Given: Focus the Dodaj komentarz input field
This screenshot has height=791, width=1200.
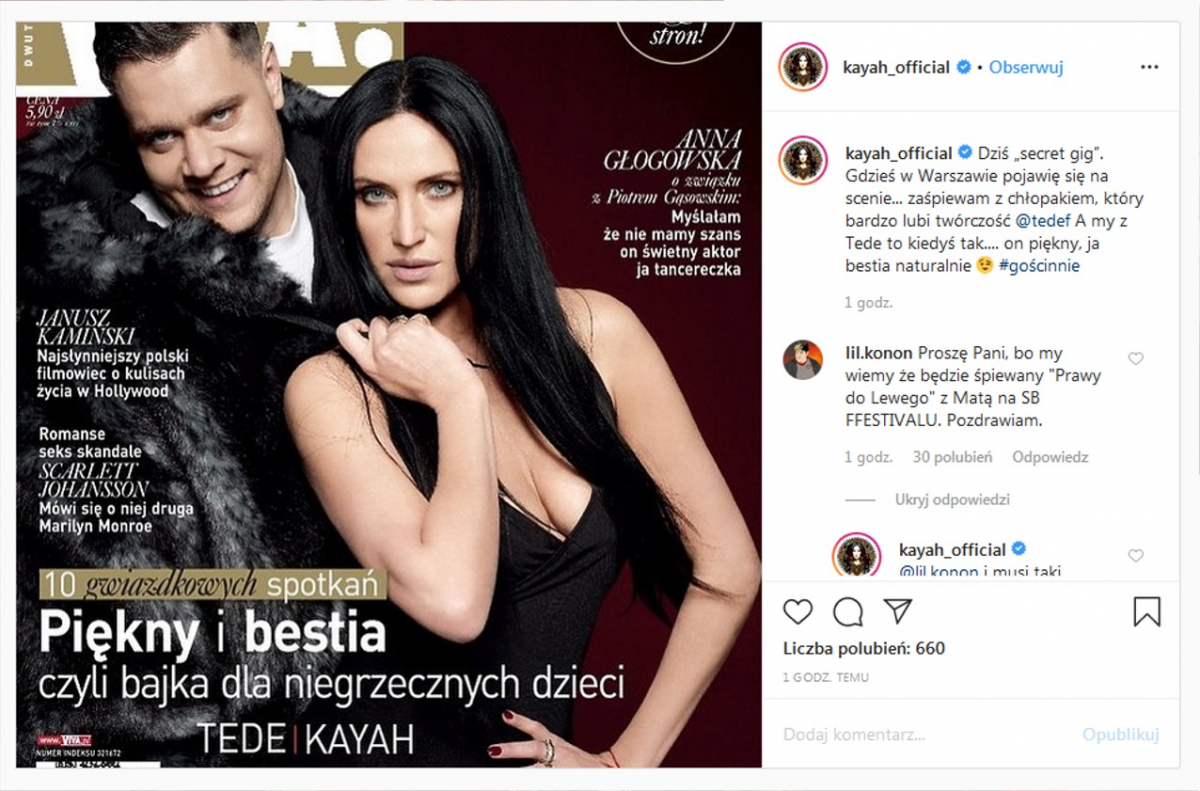Looking at the screenshot, I should click(925, 734).
